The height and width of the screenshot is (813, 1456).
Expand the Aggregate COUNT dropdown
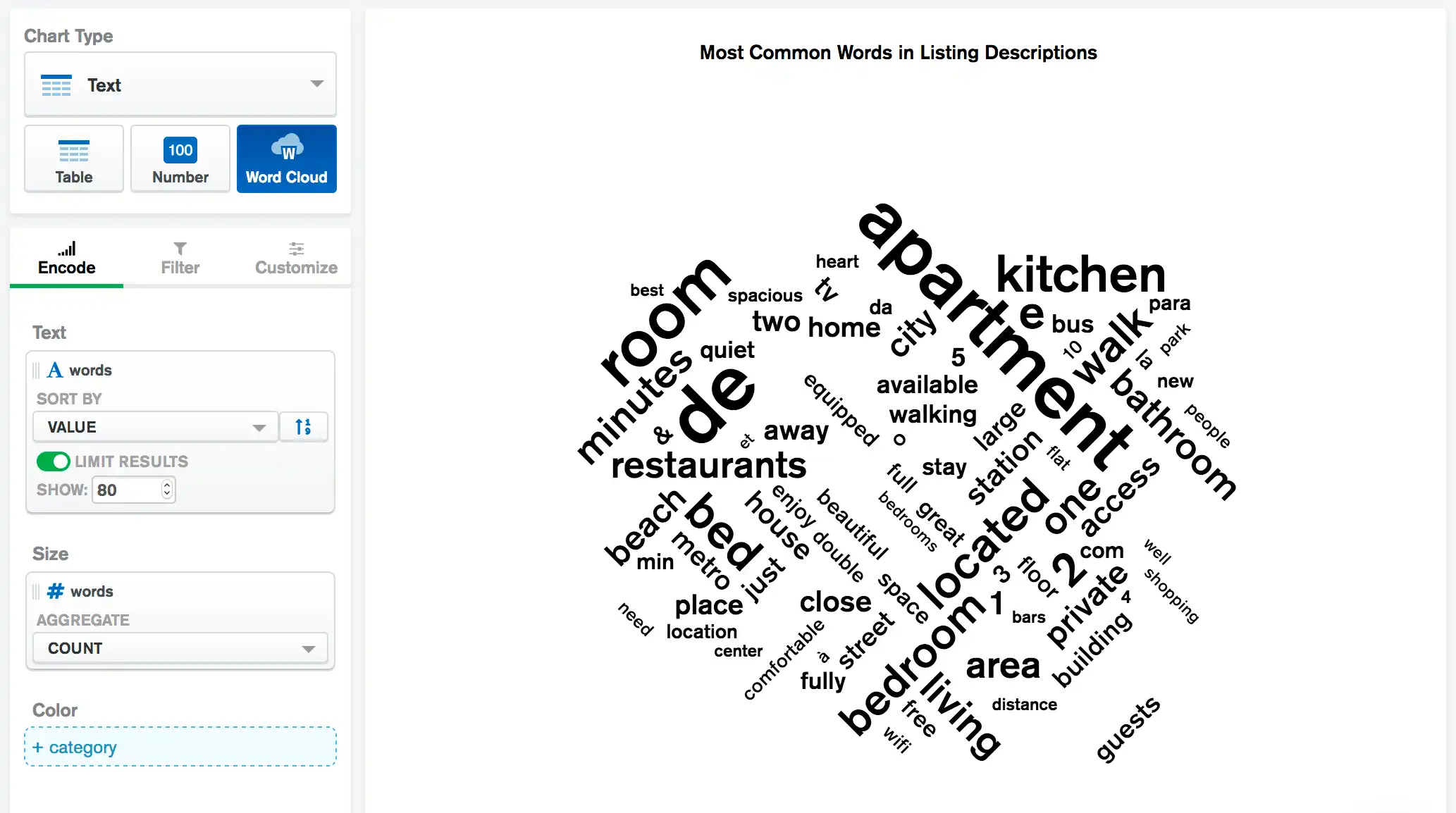(180, 648)
